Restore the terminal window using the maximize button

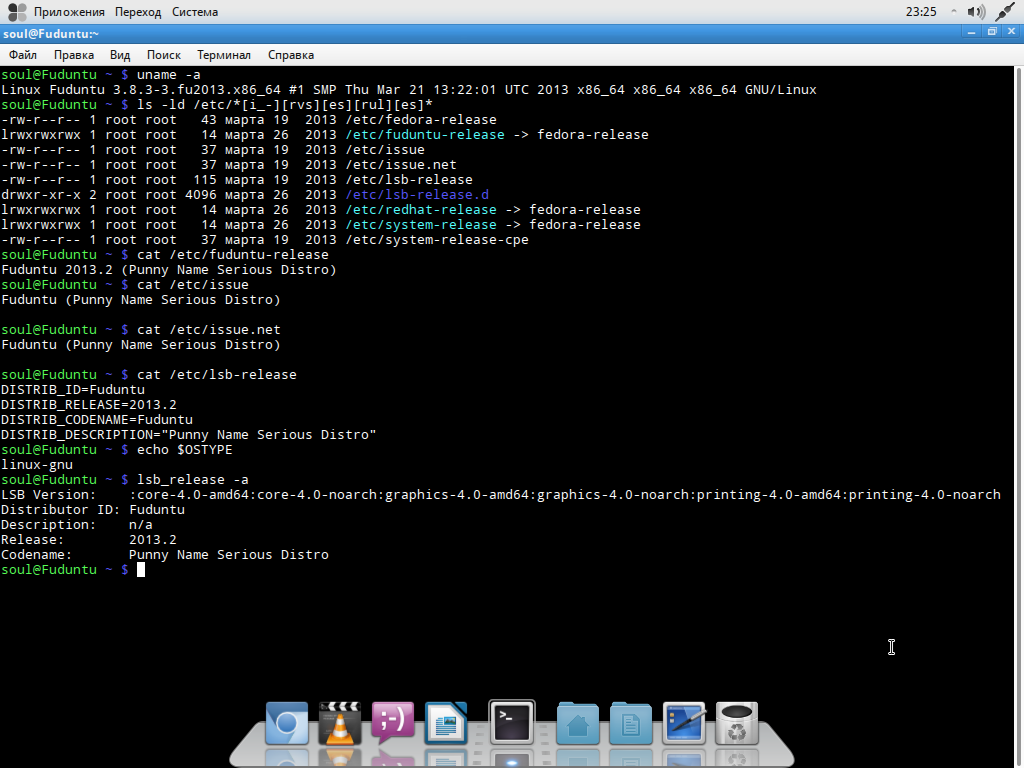coord(992,32)
